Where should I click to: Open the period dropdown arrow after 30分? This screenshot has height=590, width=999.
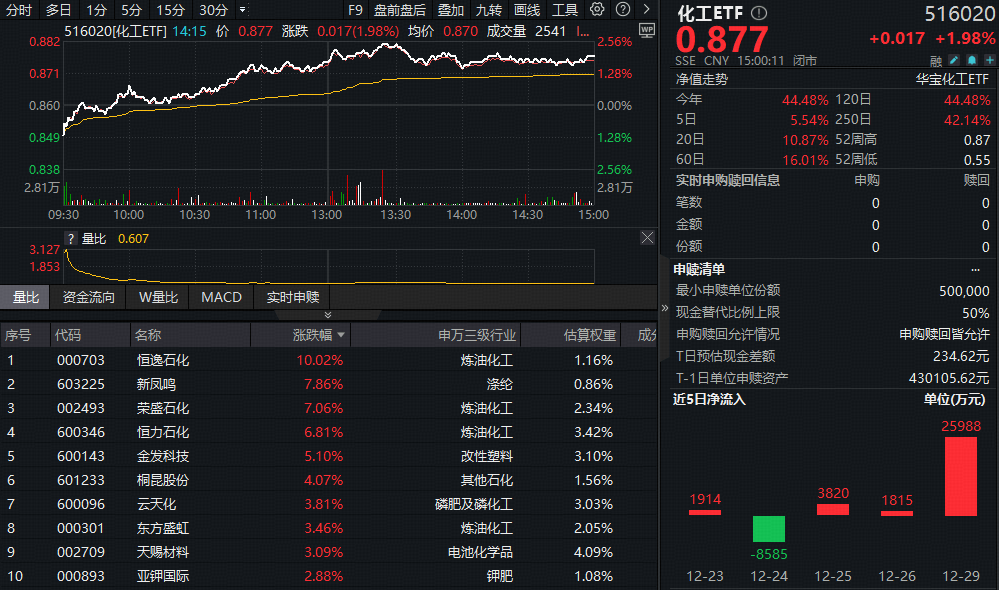point(242,10)
